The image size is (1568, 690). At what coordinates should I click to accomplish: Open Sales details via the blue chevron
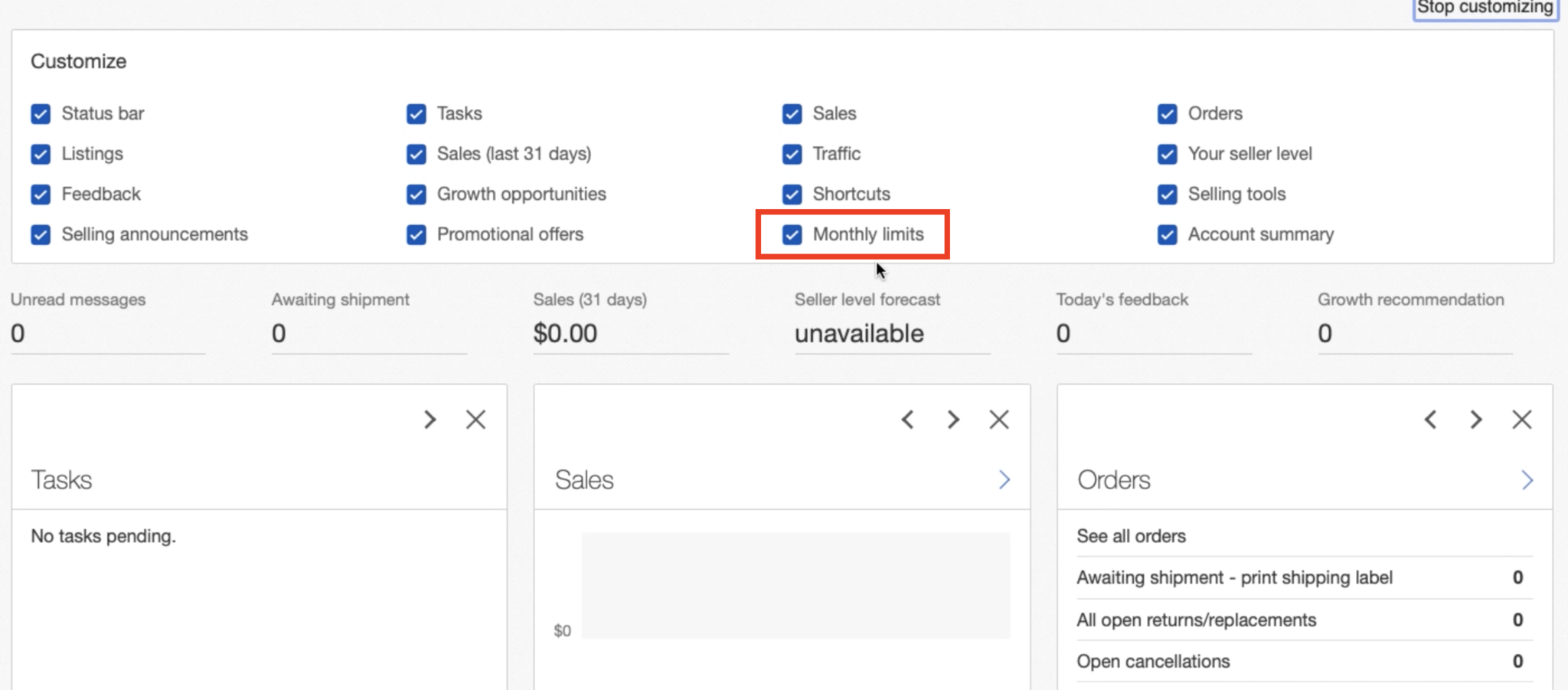click(1004, 480)
